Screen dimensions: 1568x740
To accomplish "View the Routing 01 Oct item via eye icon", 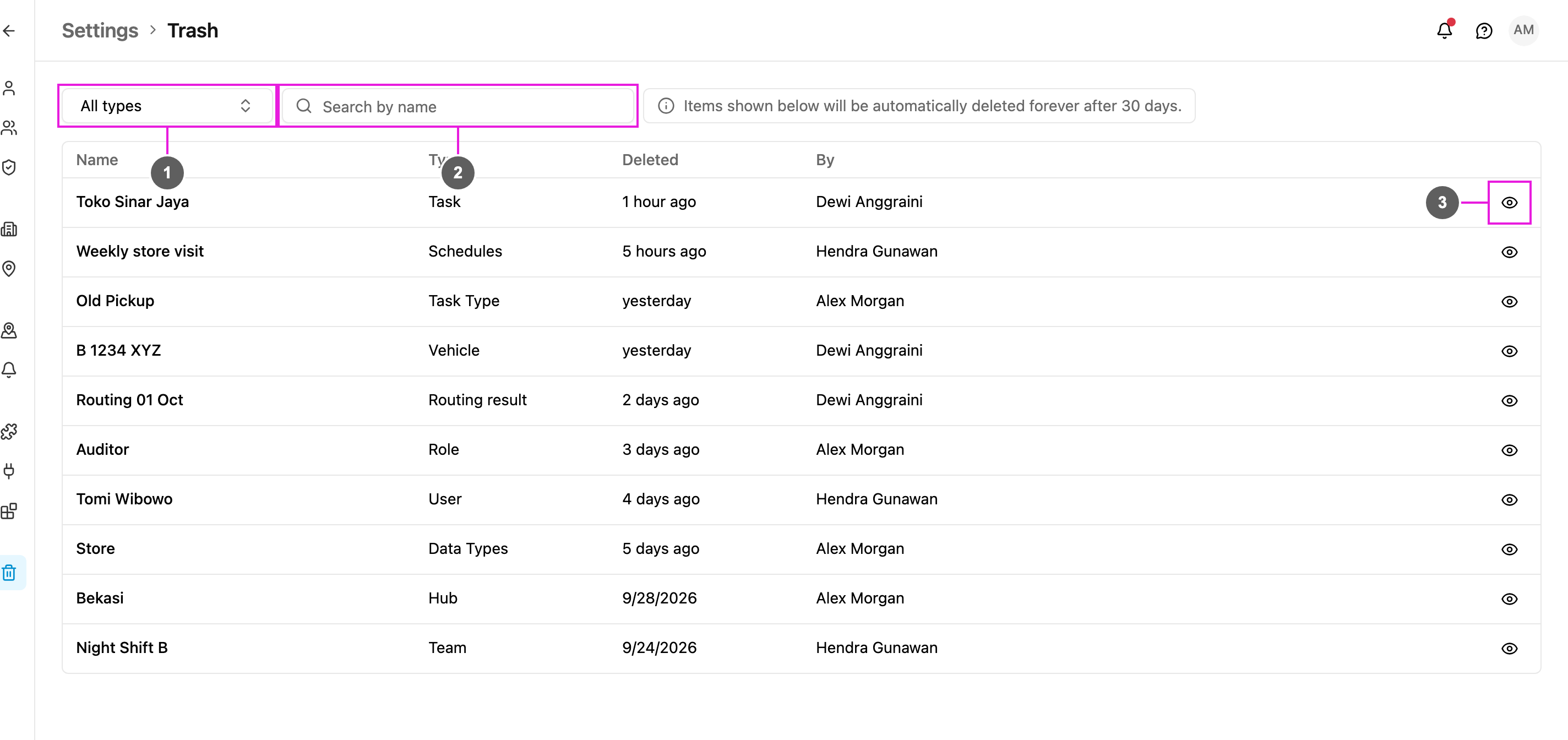I will pos(1509,401).
